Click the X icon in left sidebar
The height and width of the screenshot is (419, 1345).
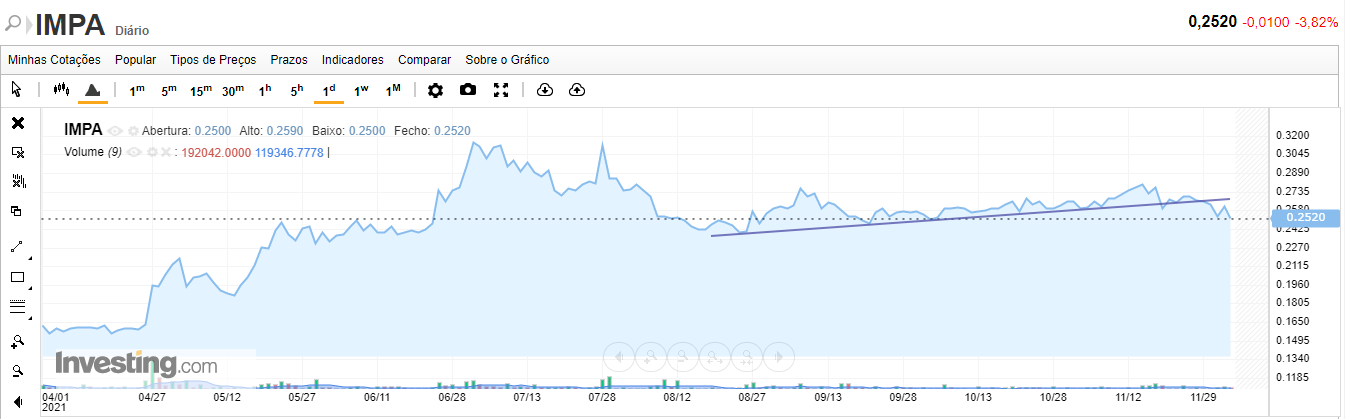[17, 123]
